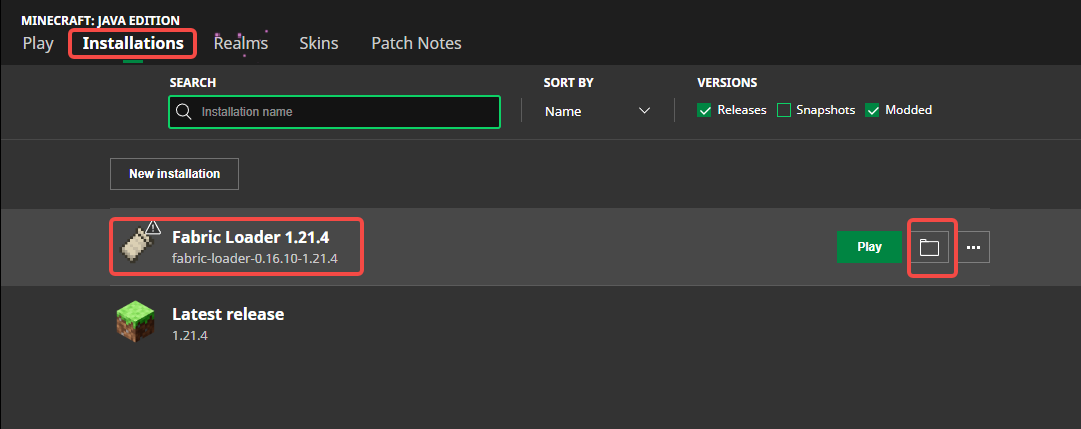1081x429 pixels.
Task: Open the Sort By Name dropdown
Action: (x=597, y=111)
